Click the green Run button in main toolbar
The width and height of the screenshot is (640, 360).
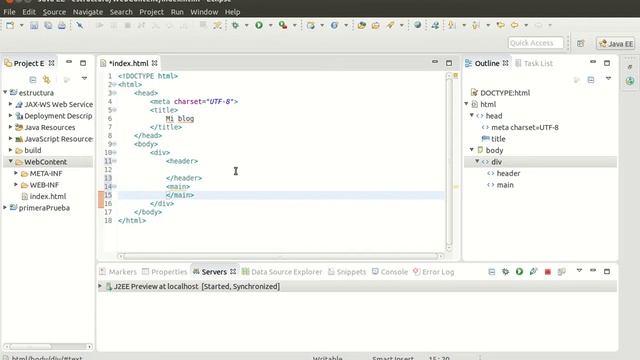[259, 25]
